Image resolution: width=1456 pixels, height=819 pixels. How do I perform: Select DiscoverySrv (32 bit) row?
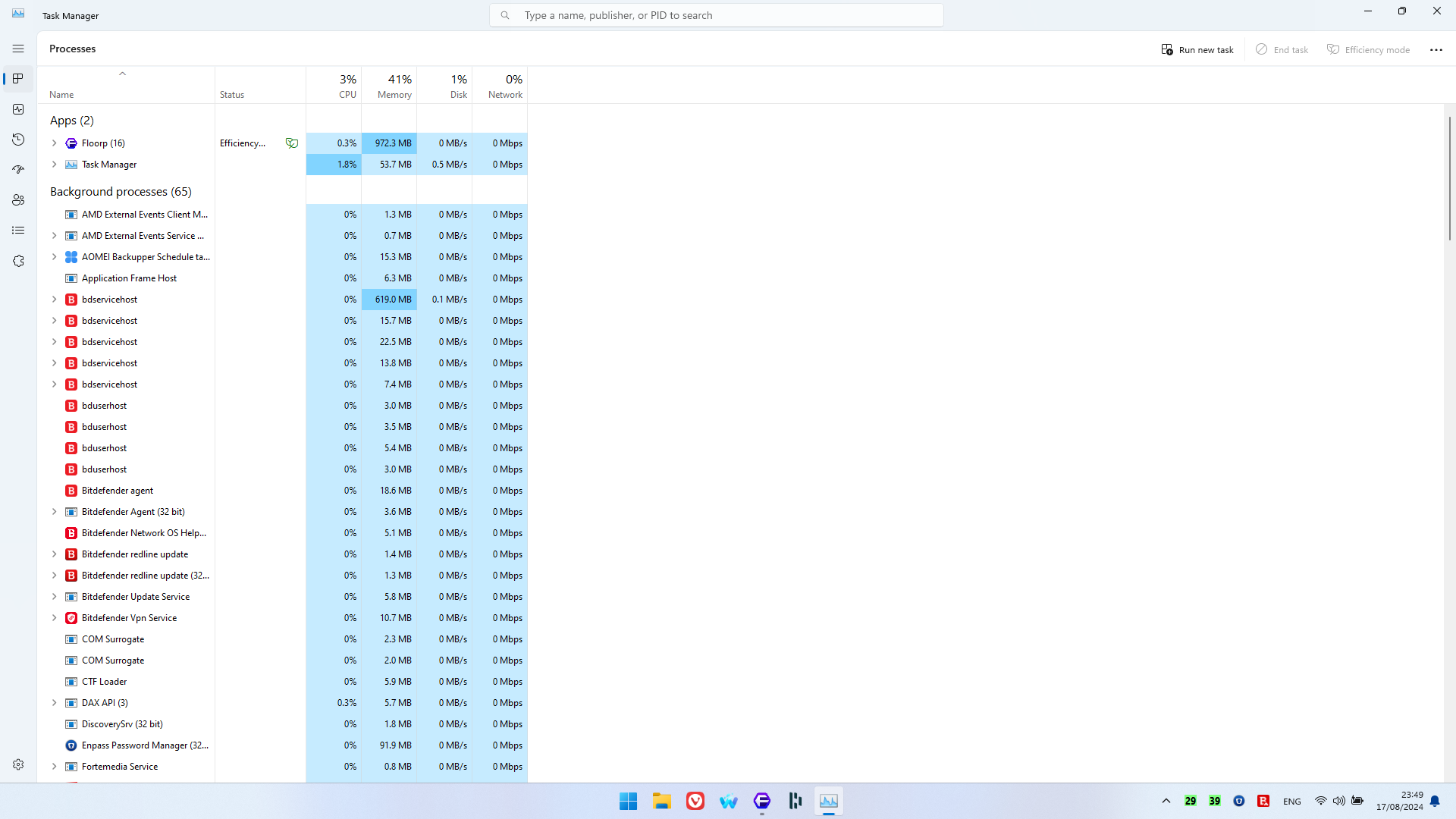click(x=282, y=724)
